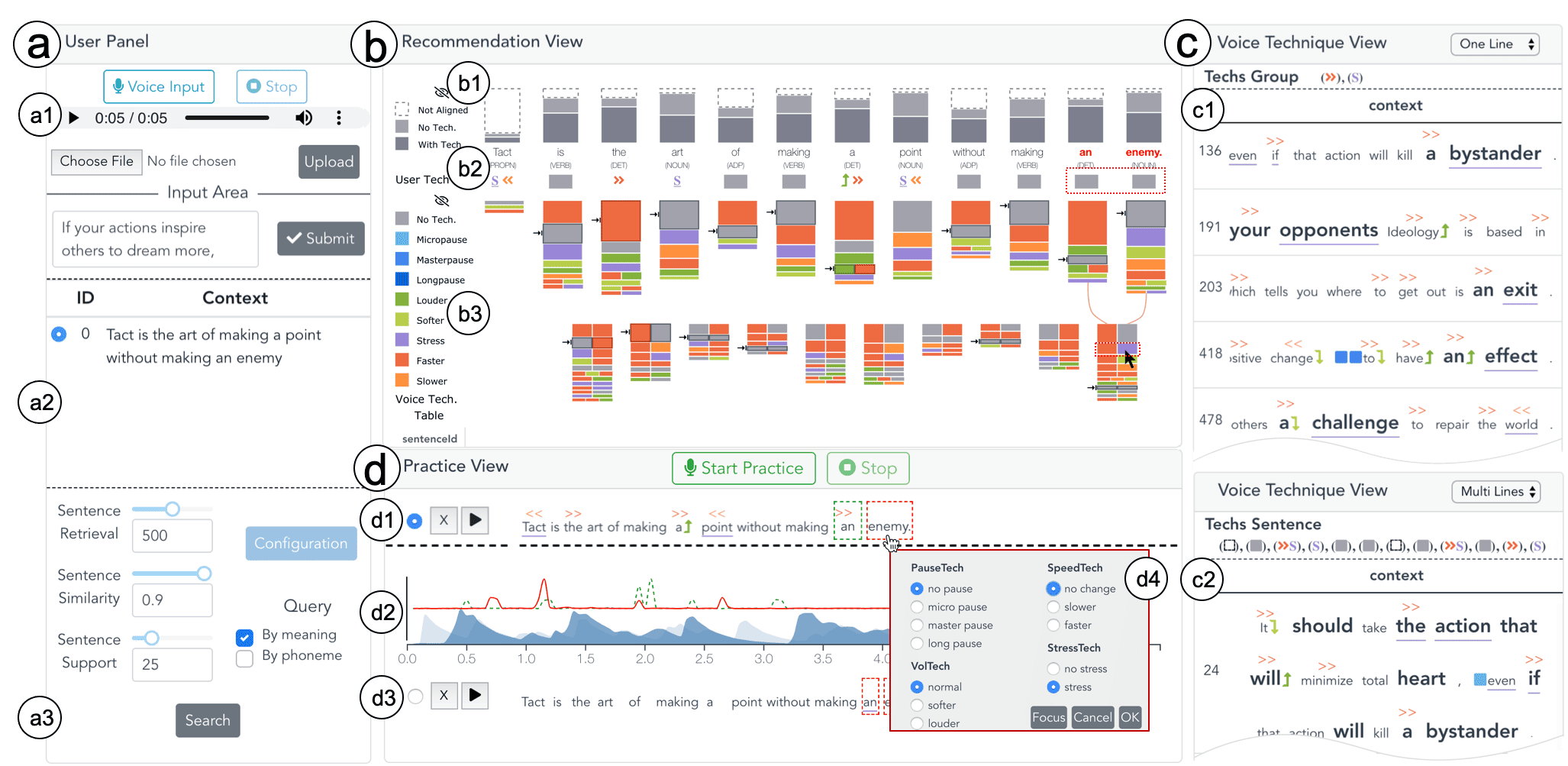Play the second practice sentence
Image resolution: width=1568 pixels, height=766 pixels.
(x=475, y=695)
